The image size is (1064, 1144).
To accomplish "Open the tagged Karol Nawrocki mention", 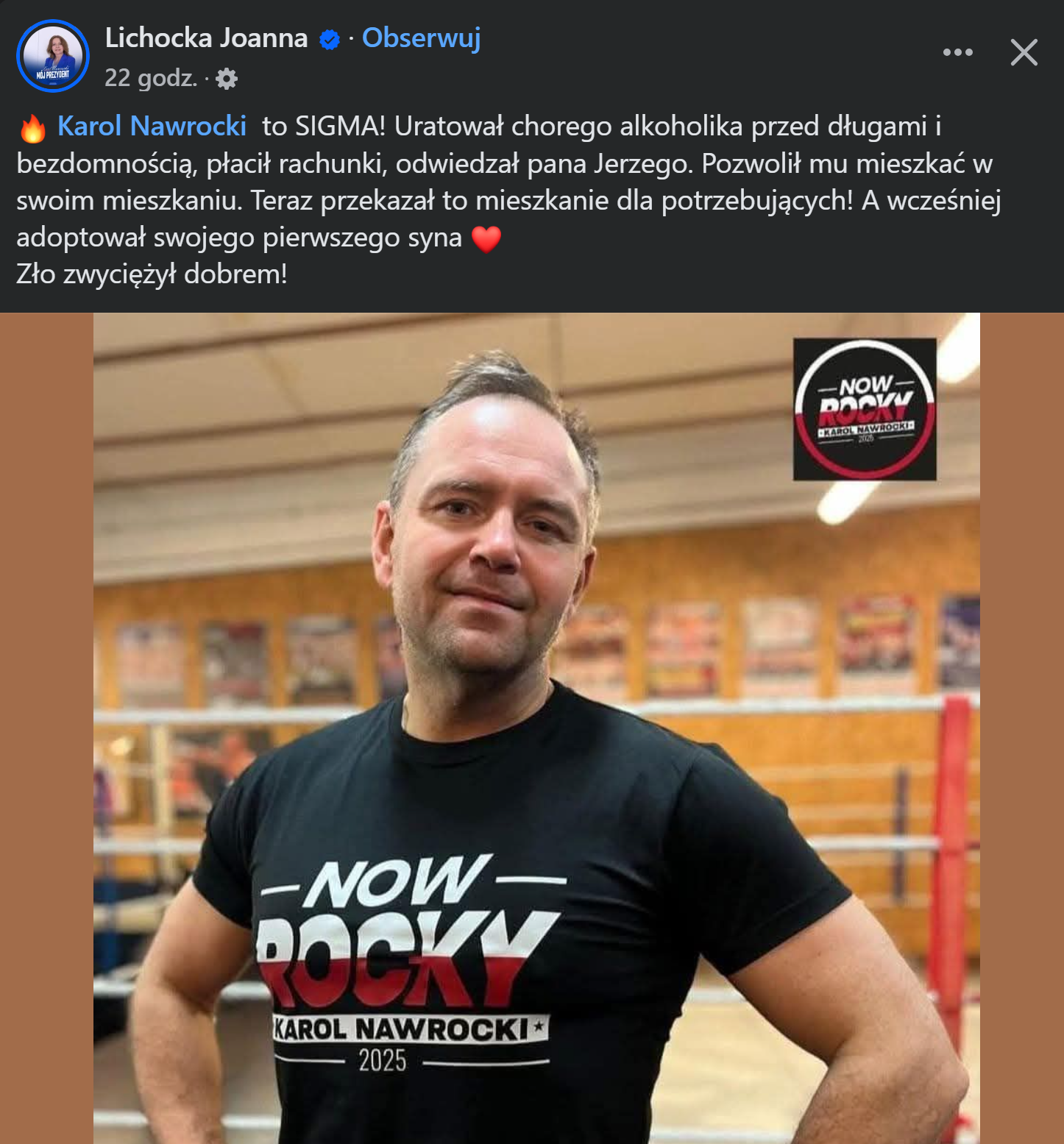I will coord(152,126).
